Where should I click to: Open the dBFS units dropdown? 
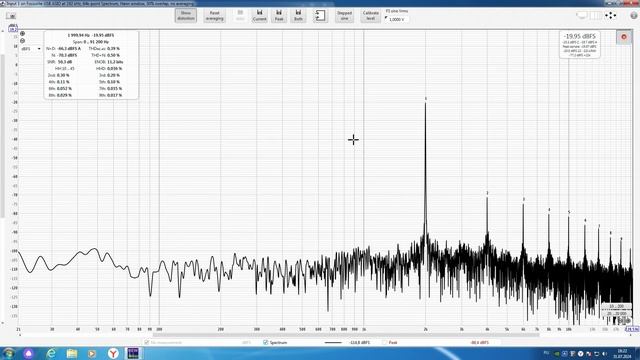[x=31, y=49]
